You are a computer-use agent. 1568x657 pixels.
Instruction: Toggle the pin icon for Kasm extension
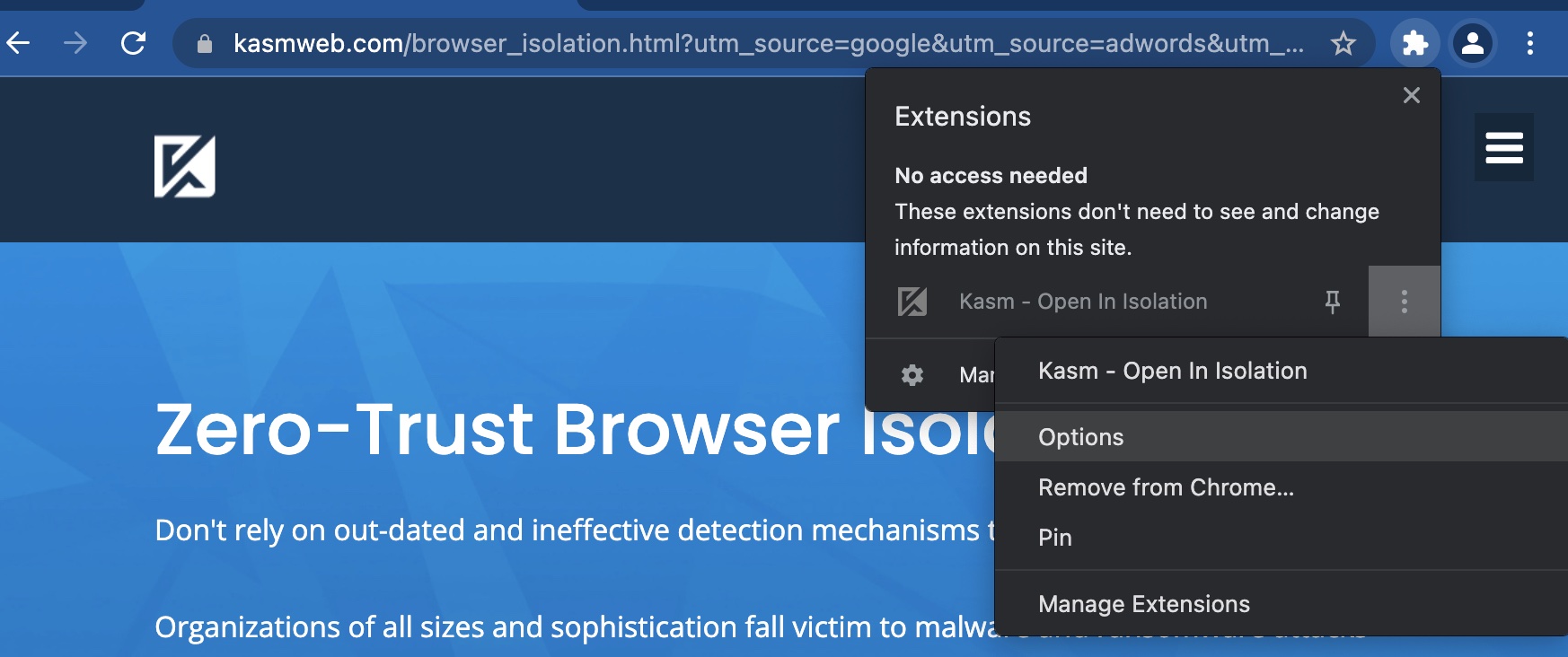[x=1333, y=302]
